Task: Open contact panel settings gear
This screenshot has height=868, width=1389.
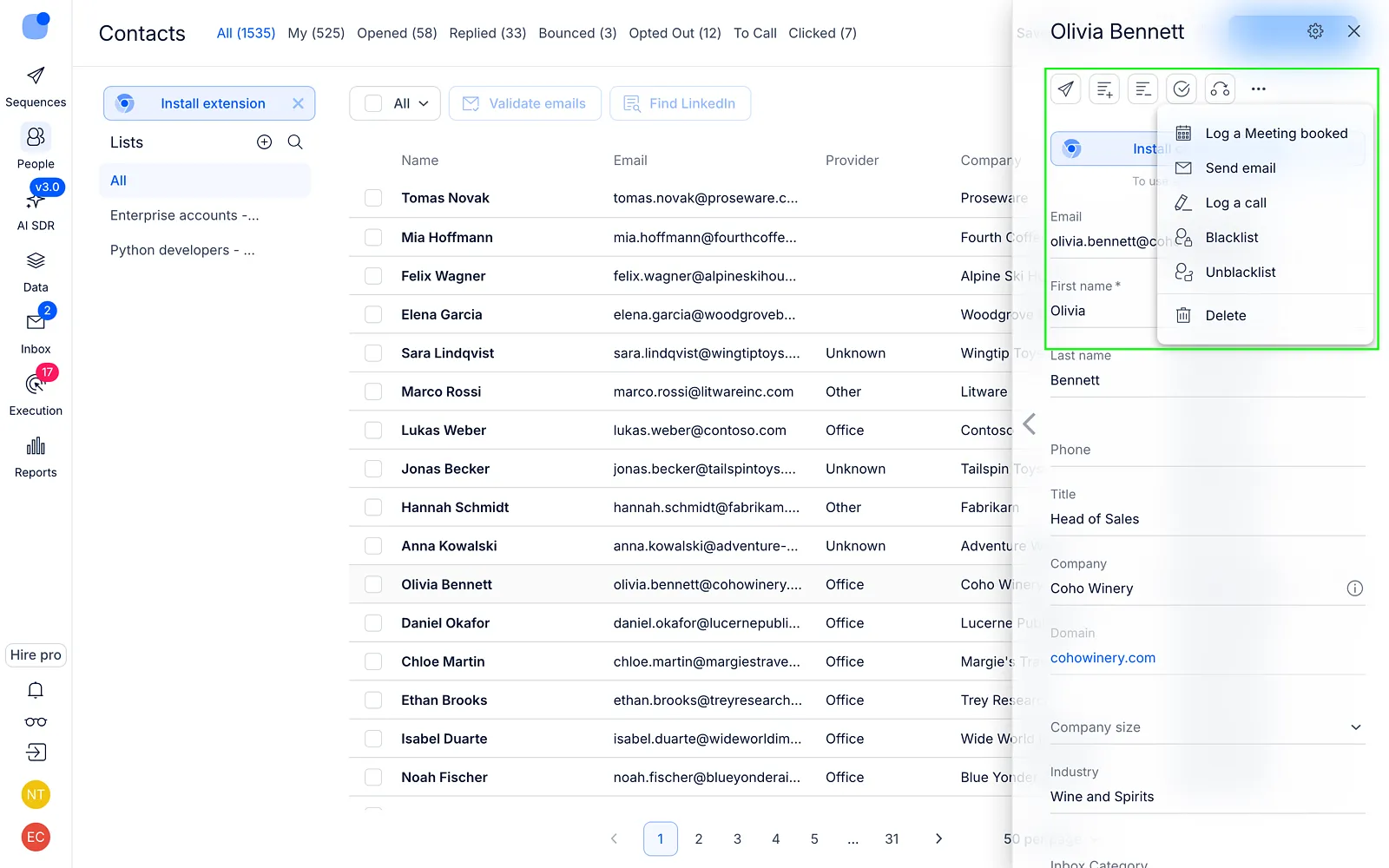Action: [x=1315, y=31]
